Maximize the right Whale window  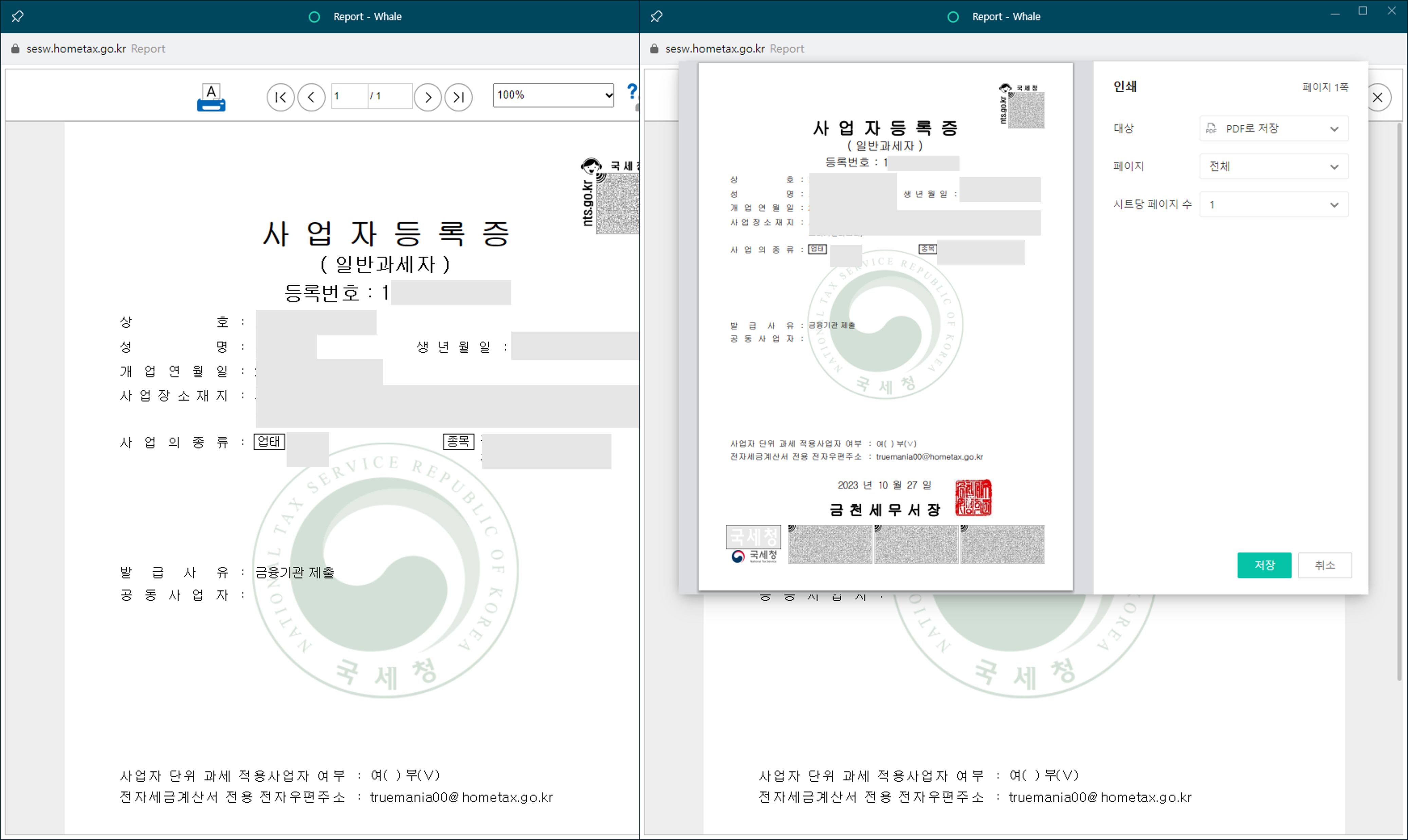(x=1363, y=11)
